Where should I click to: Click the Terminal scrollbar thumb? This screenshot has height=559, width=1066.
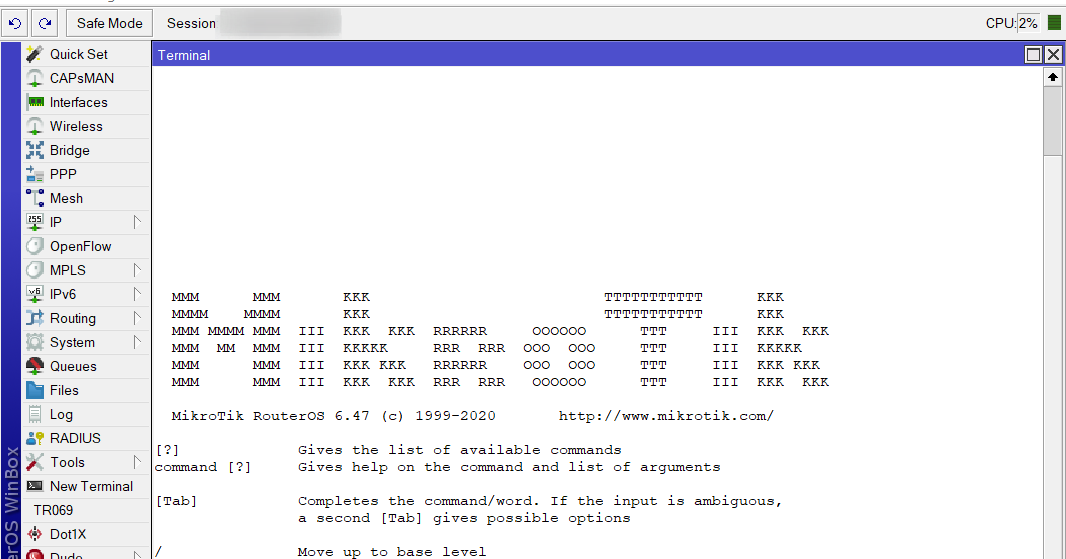point(1053,121)
